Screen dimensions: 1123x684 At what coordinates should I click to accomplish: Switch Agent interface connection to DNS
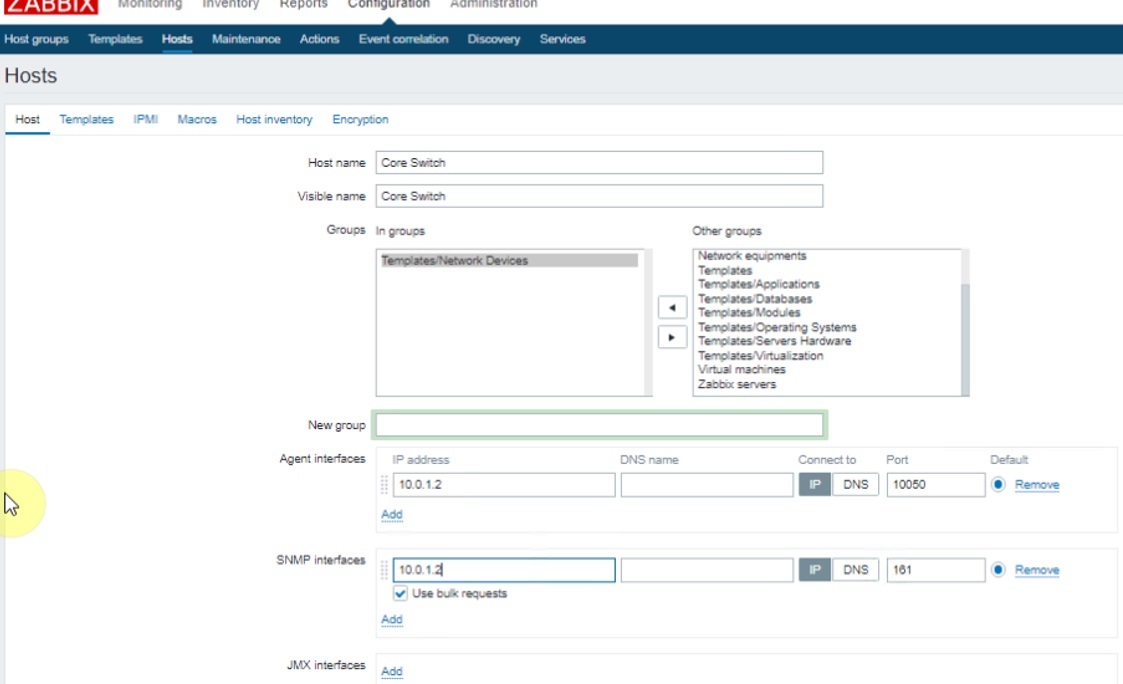tap(856, 485)
